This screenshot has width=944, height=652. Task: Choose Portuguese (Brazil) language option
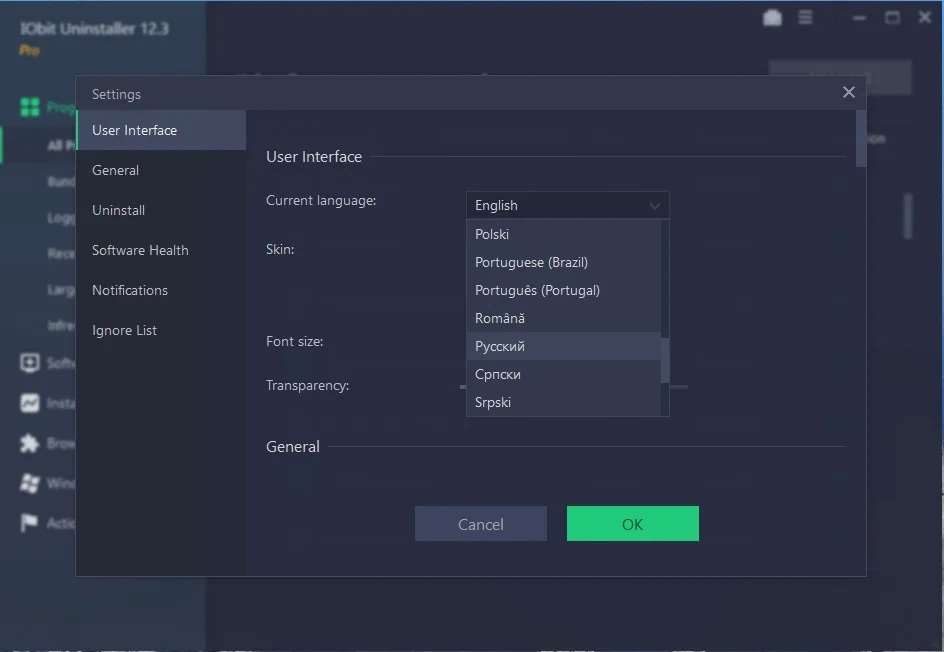[x=564, y=262]
